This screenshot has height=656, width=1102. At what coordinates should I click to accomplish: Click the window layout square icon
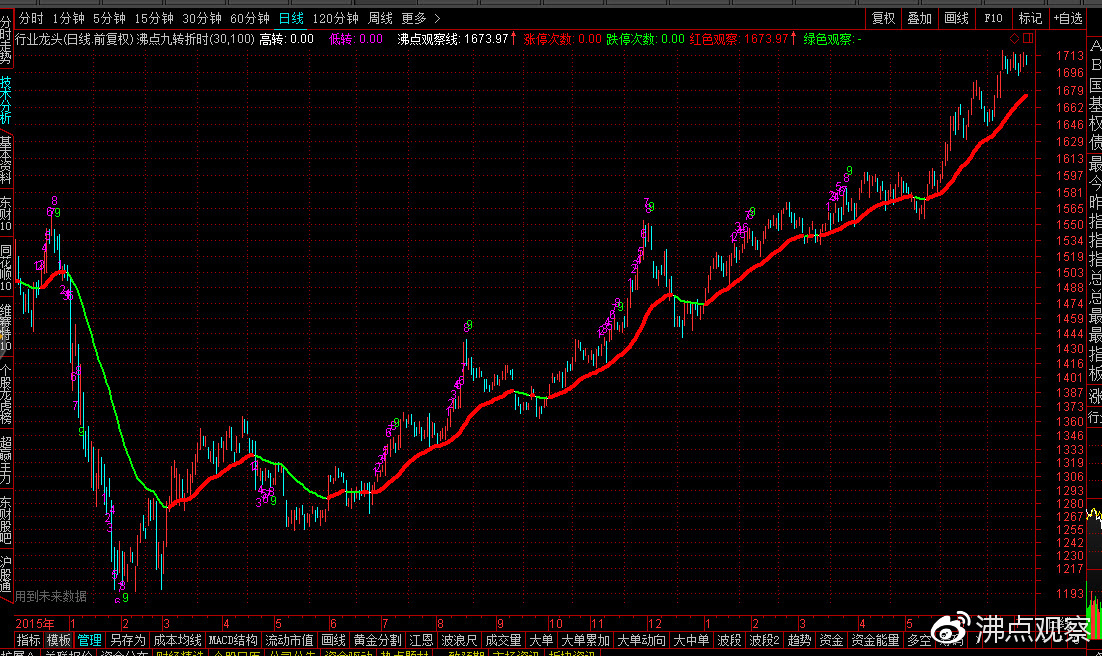pyautogui.click(x=1028, y=39)
